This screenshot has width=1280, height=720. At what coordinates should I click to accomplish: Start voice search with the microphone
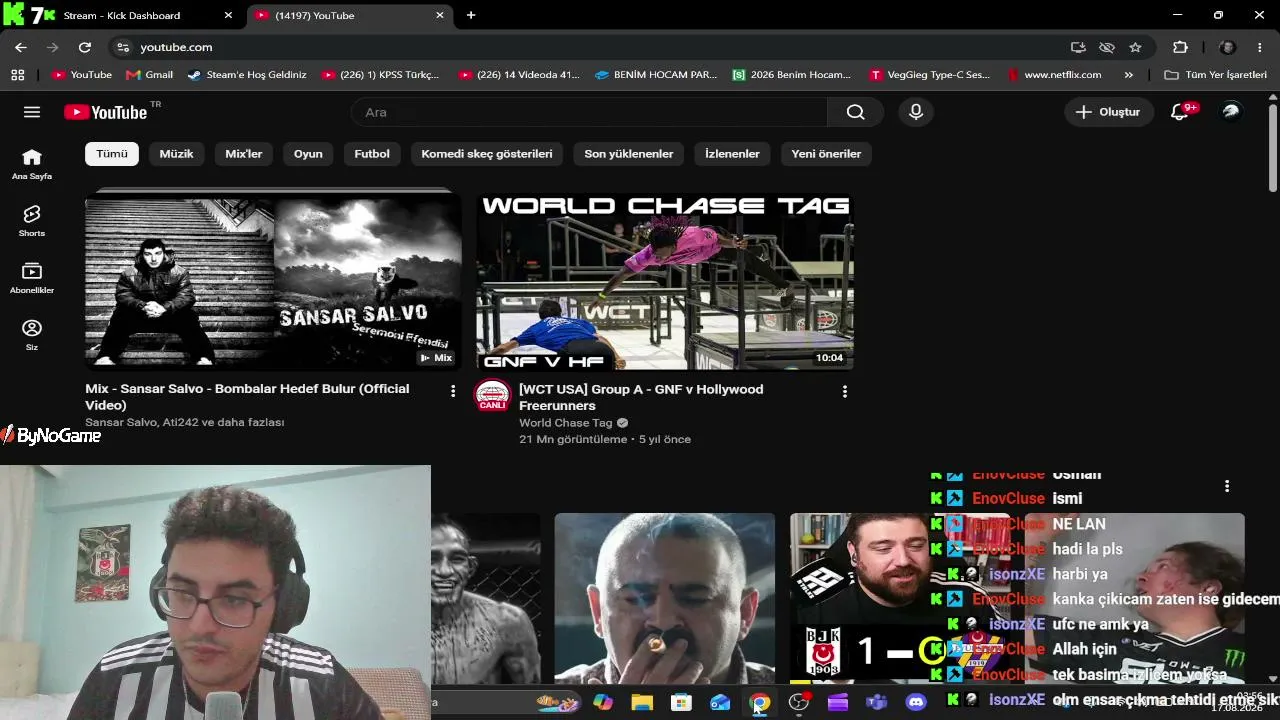pos(916,112)
